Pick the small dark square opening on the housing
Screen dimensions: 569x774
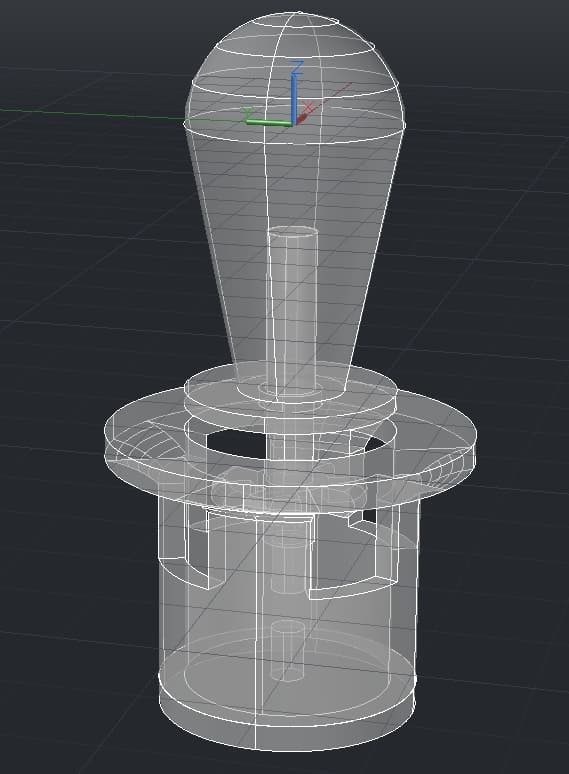369,516
